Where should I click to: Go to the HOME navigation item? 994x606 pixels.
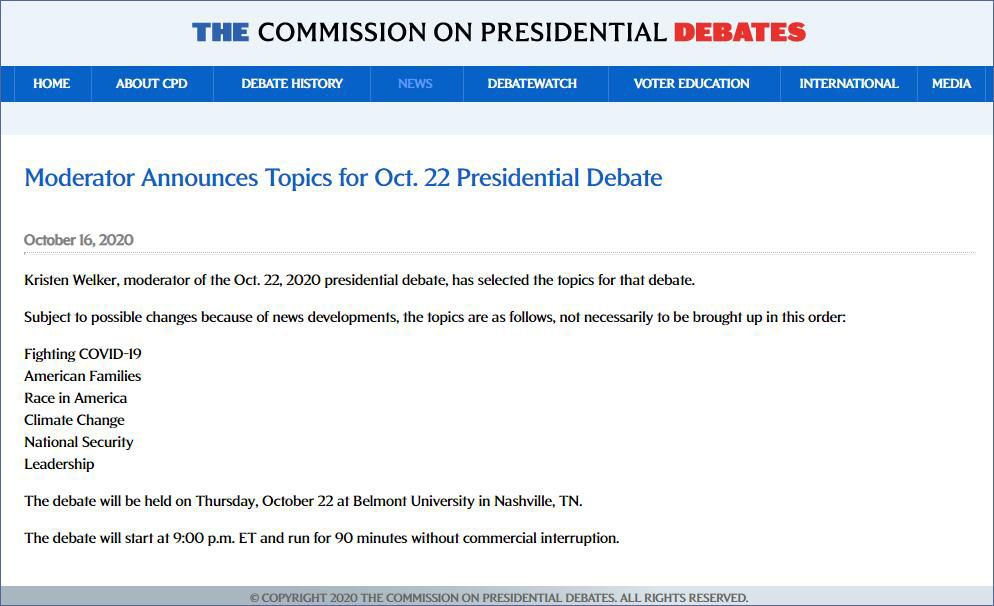(51, 84)
